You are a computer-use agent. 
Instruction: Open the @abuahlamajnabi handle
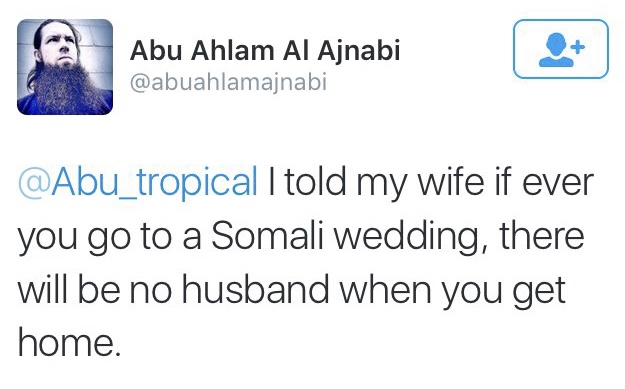[x=228, y=83]
